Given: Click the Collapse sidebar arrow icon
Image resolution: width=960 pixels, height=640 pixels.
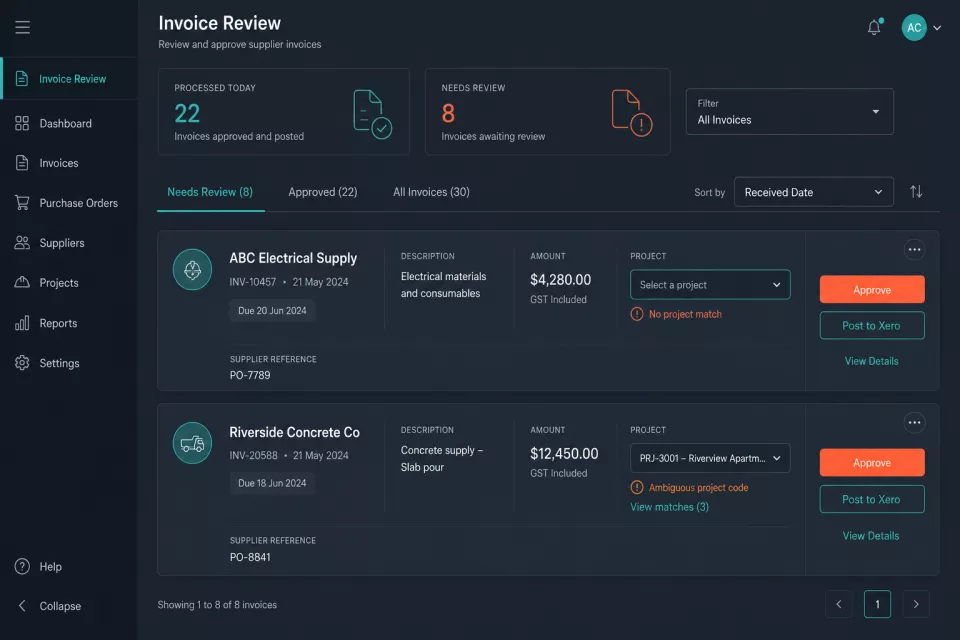Looking at the screenshot, I should coord(22,606).
